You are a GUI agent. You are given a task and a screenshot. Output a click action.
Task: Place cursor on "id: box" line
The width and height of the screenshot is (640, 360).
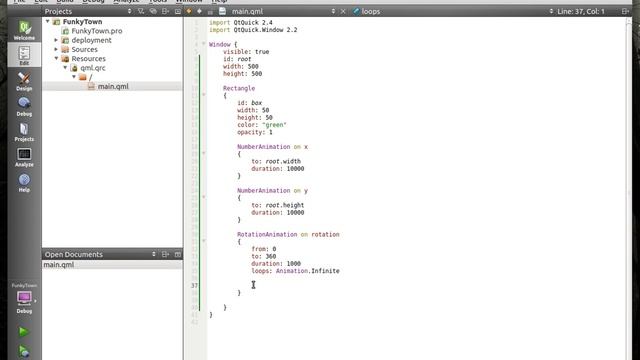pos(249,103)
